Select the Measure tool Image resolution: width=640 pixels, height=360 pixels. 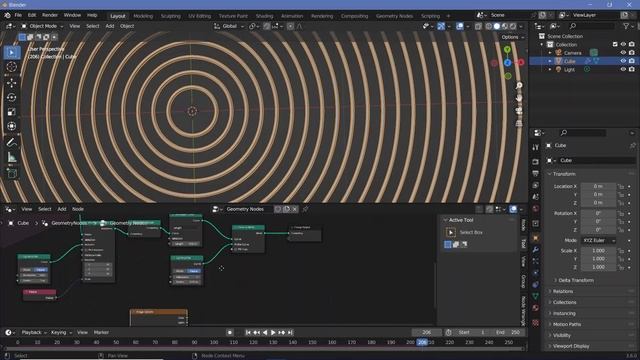tap(12, 157)
